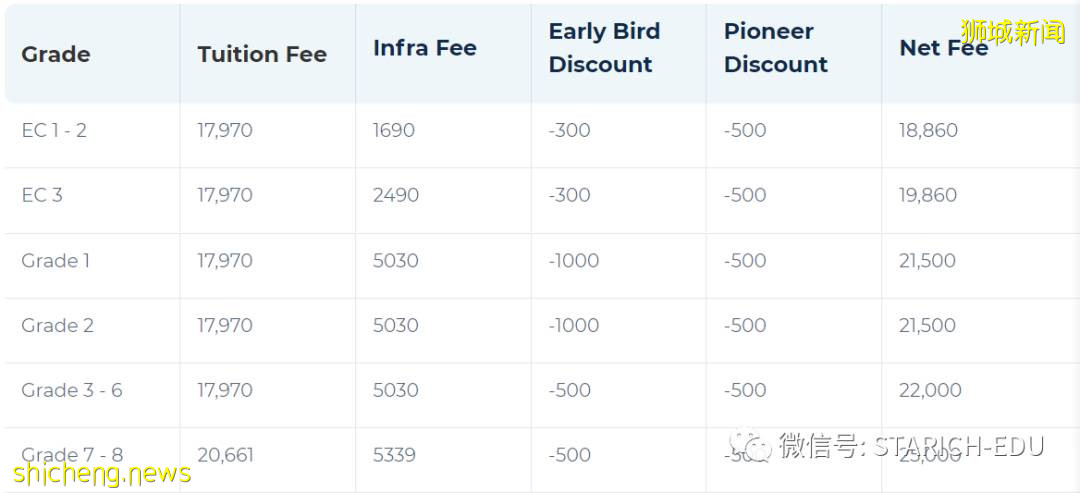Select the 19,860 net fee value
This screenshot has width=1080, height=493.
point(928,195)
